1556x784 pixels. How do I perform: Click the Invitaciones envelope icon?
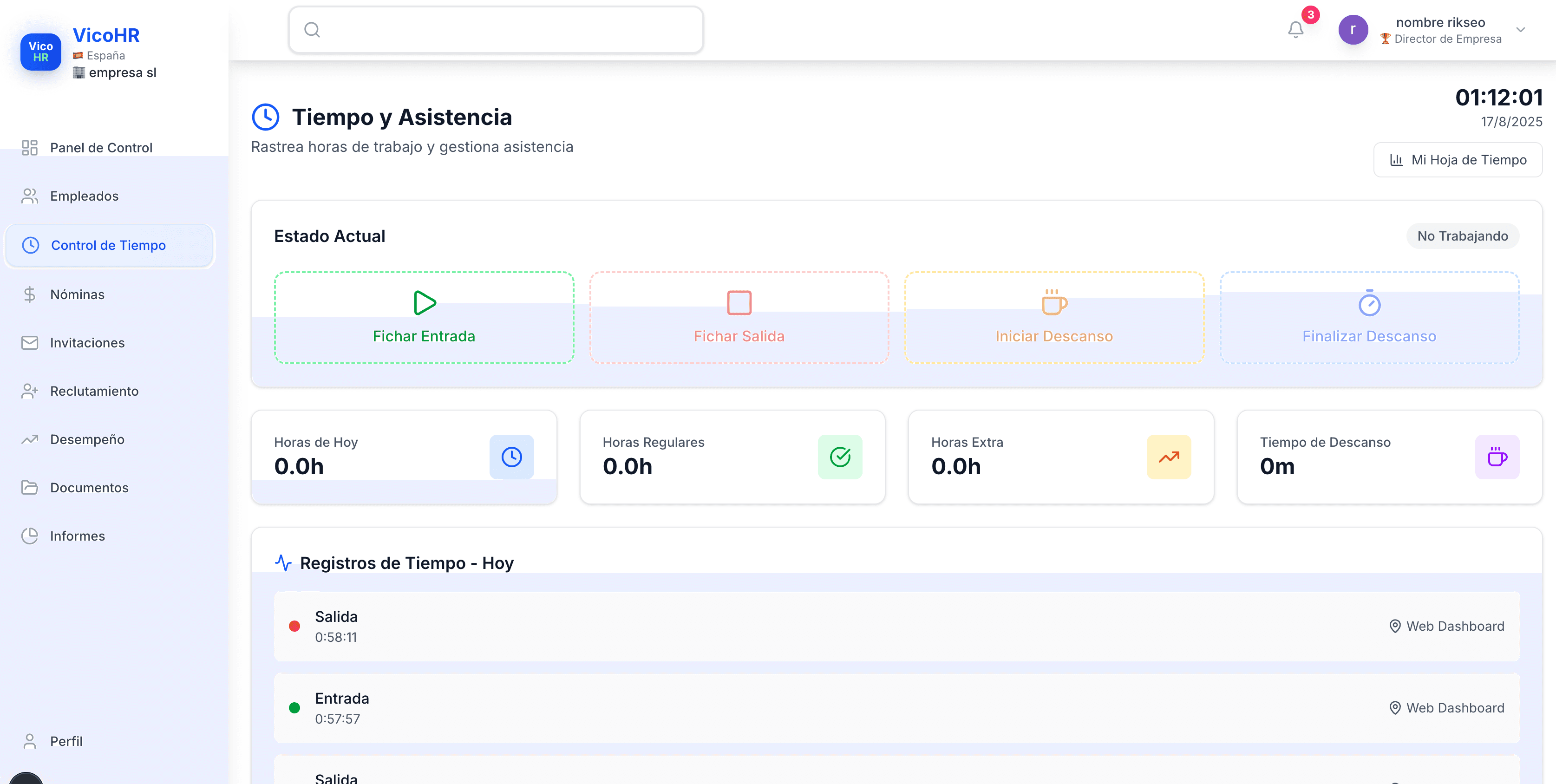click(30, 342)
